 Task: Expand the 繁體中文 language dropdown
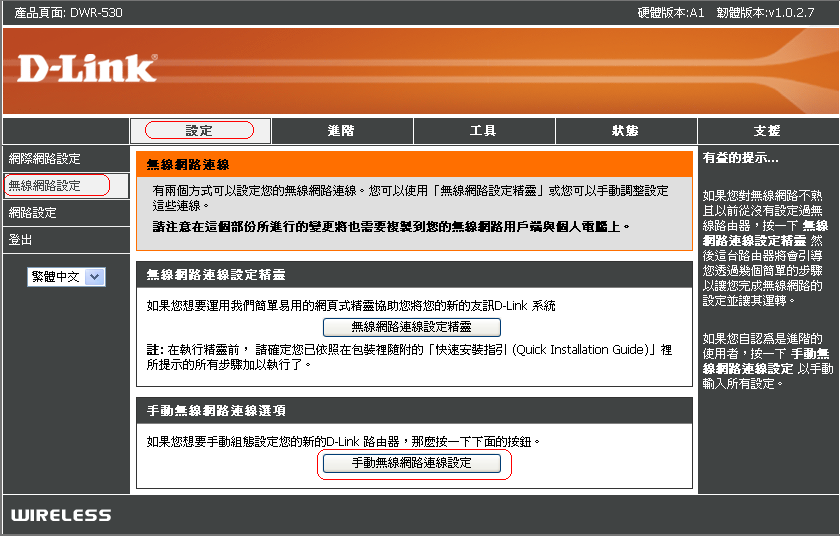coord(66,277)
